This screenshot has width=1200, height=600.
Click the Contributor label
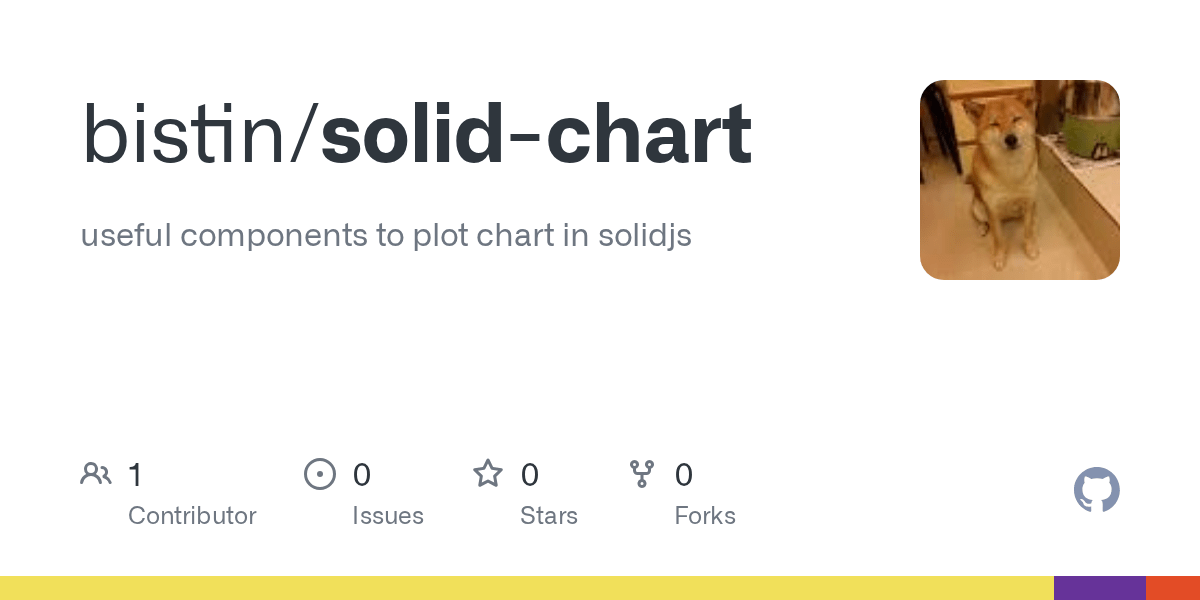point(192,516)
